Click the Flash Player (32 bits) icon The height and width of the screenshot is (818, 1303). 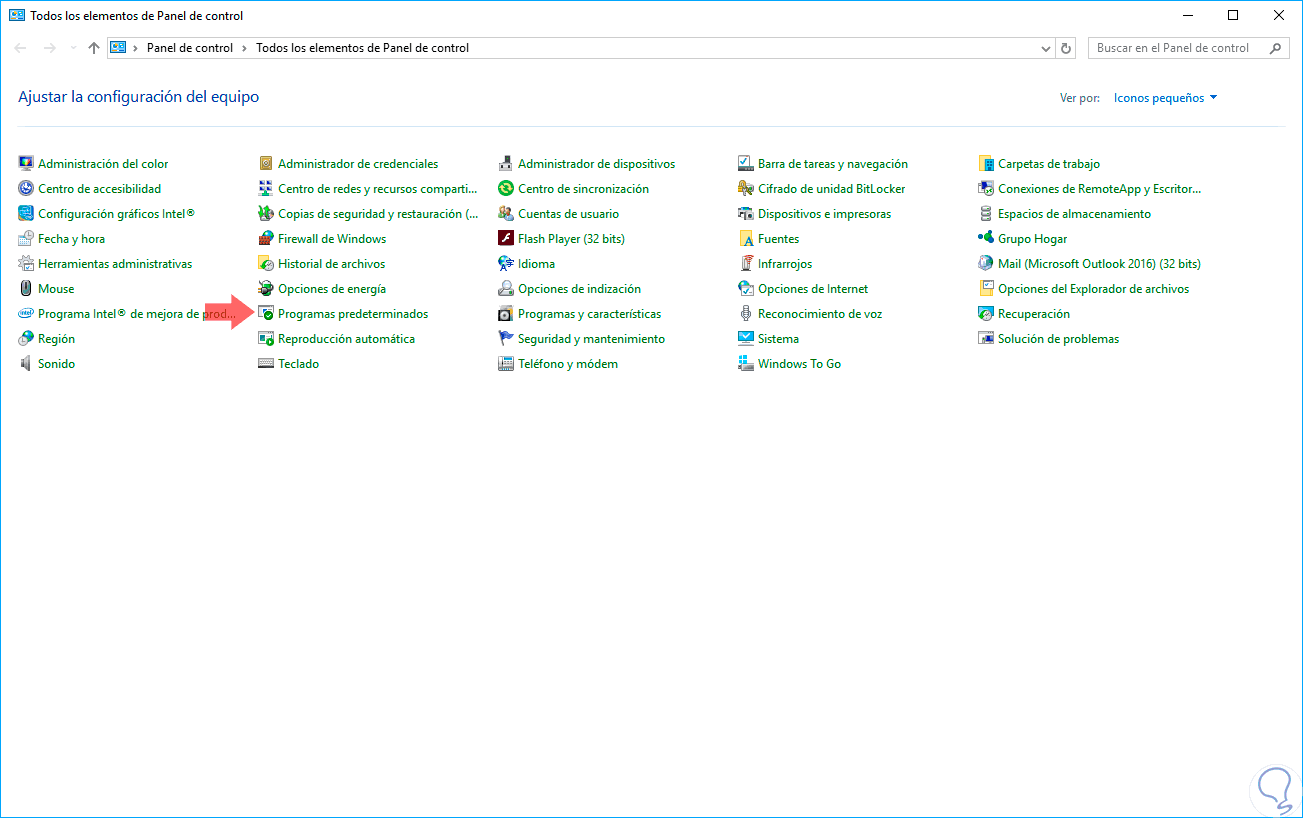(506, 239)
